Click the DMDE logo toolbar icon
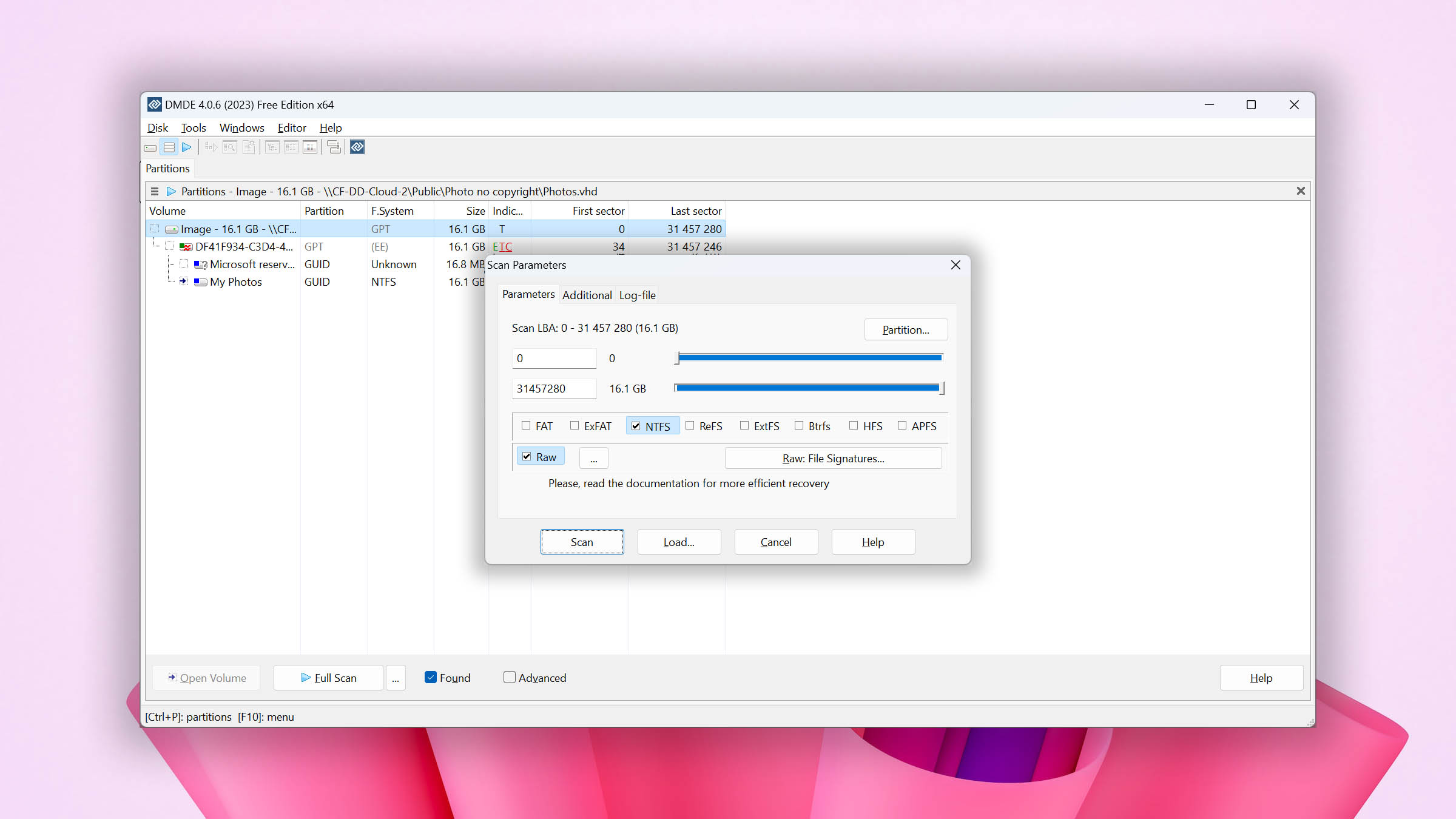The image size is (1456, 819). pos(357,147)
